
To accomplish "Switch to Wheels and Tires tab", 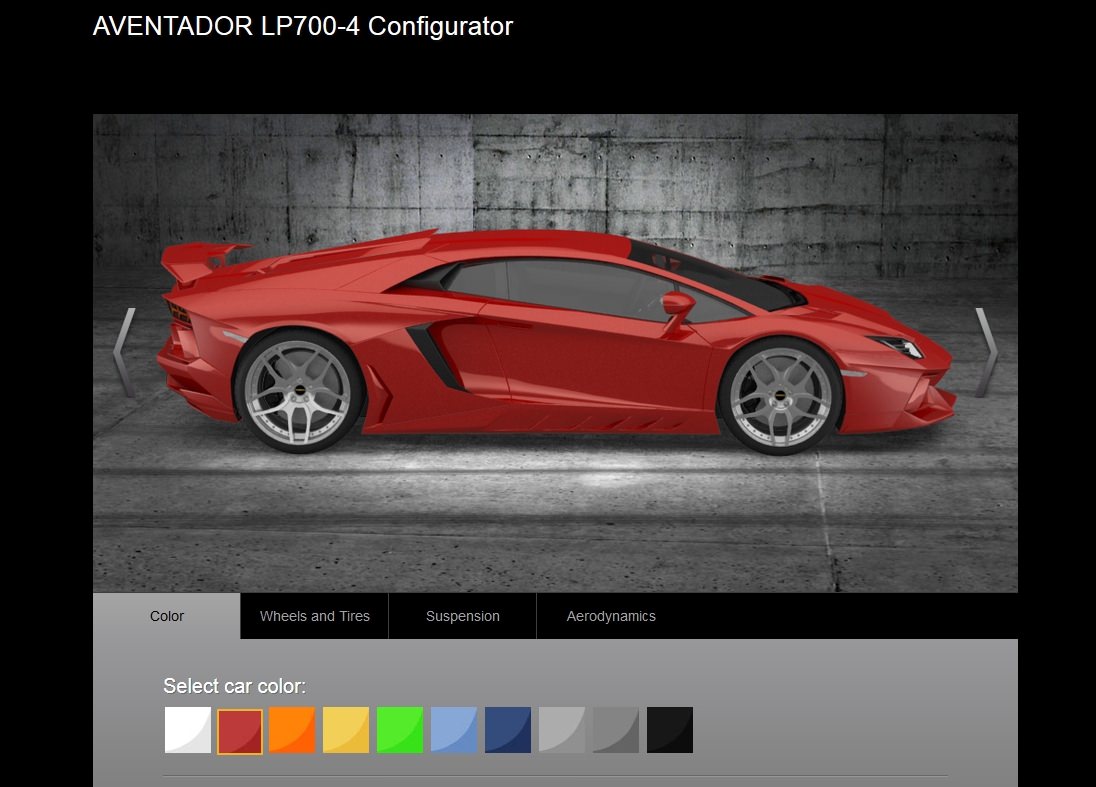I will 315,616.
